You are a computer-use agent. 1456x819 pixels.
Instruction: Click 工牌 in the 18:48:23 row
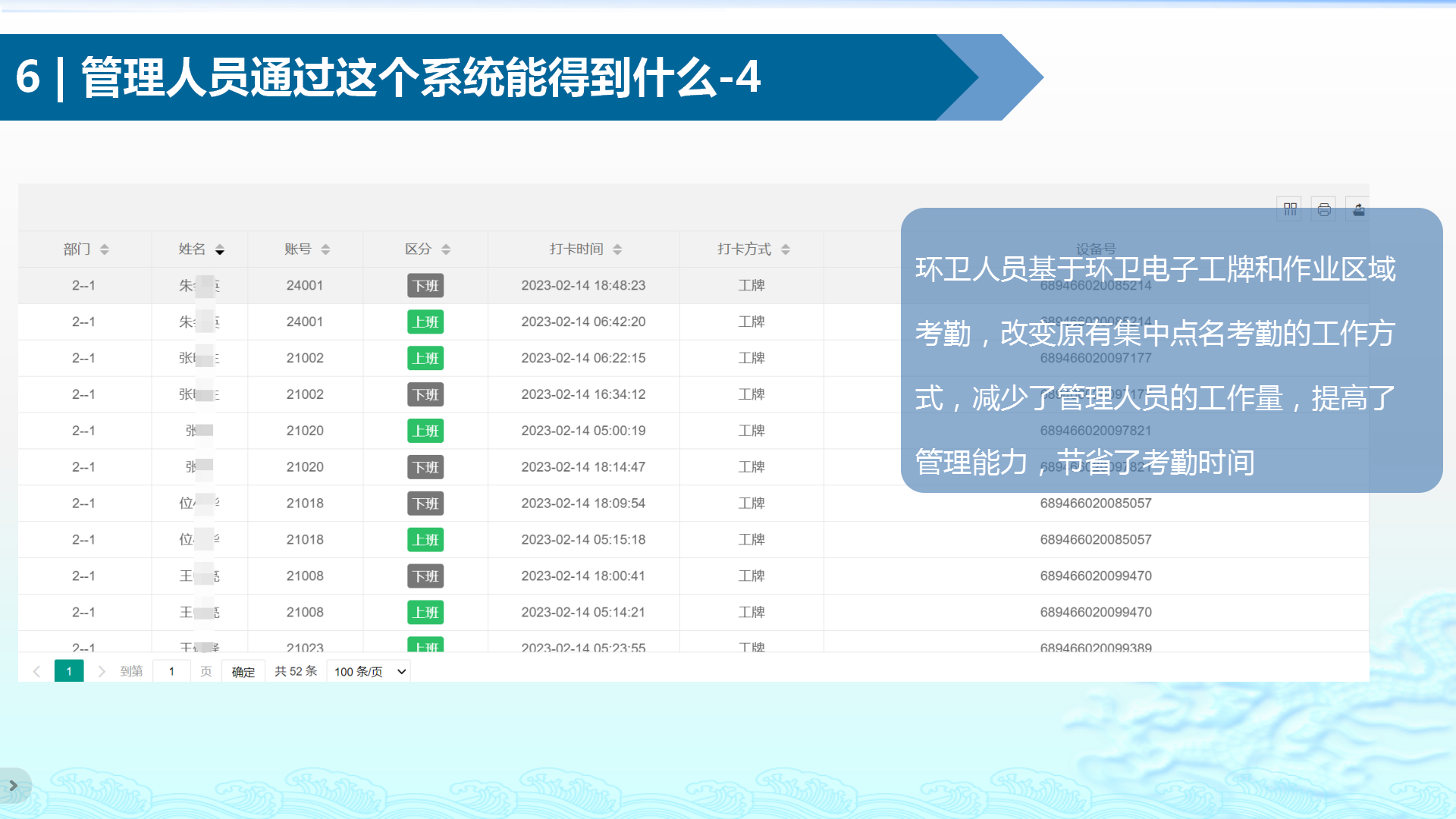click(752, 286)
